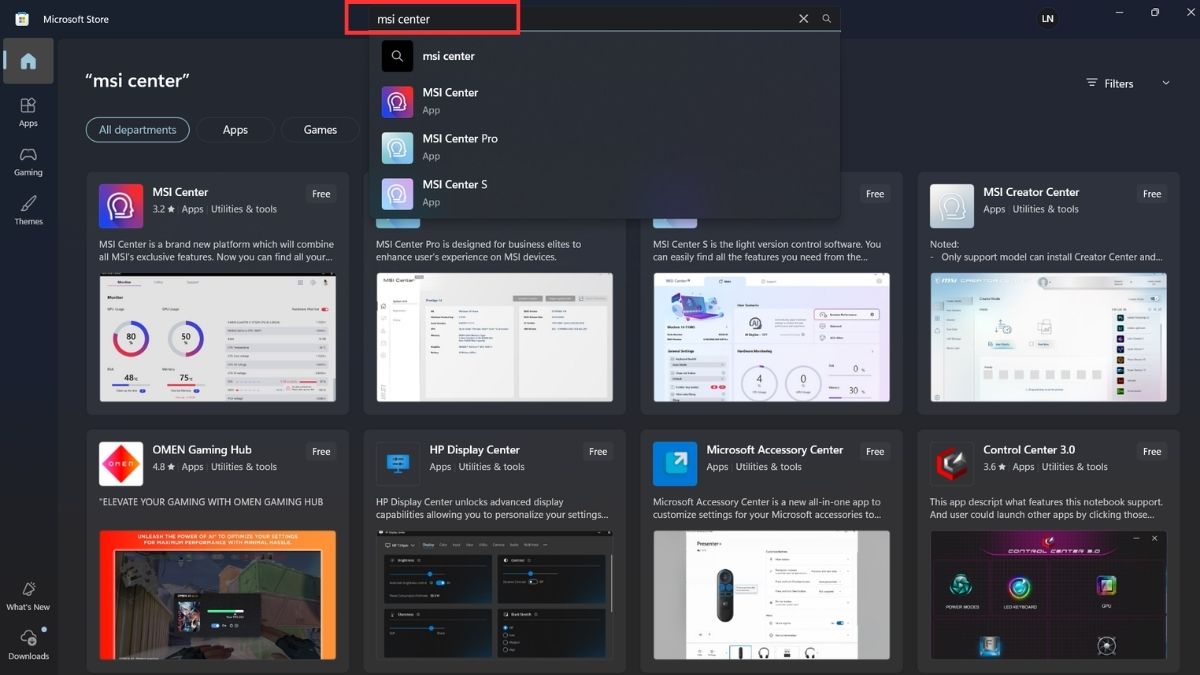
Task: Choose MSI Center S suggestion entry
Action: (605, 194)
